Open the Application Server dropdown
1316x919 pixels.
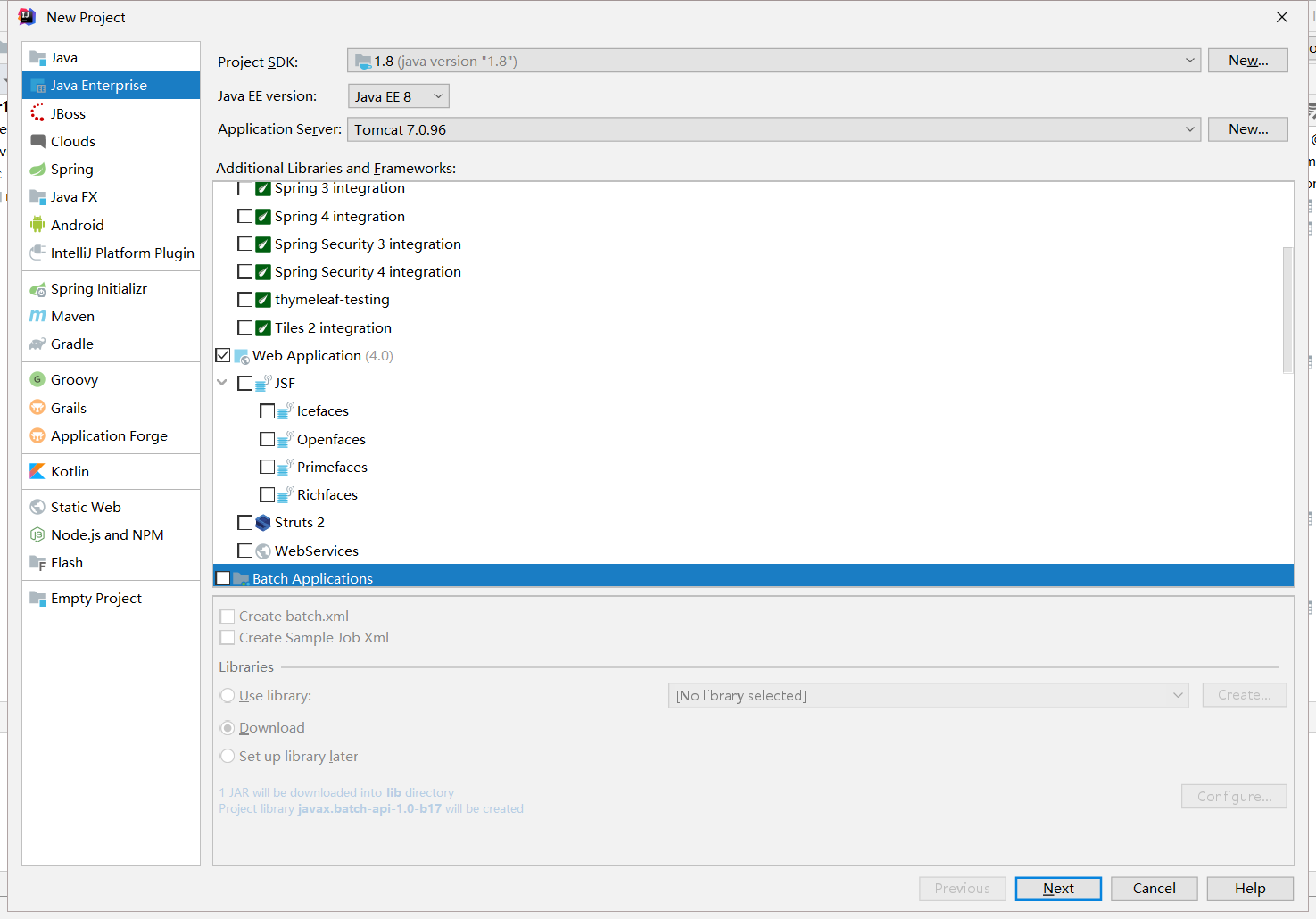pos(774,129)
